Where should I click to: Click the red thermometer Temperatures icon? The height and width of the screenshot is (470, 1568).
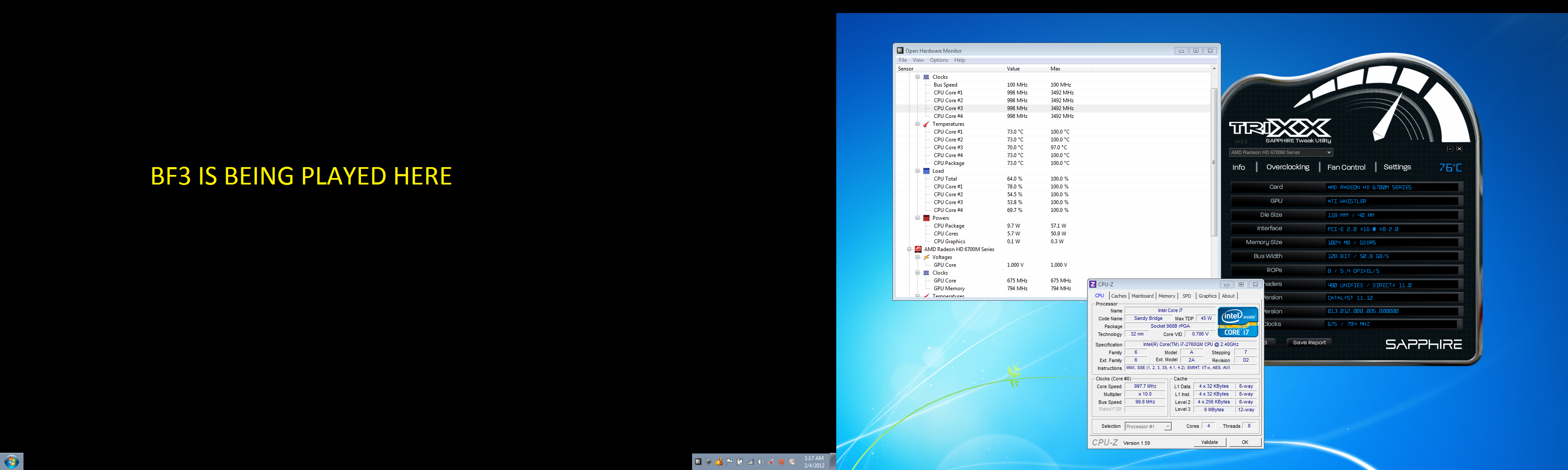click(926, 124)
